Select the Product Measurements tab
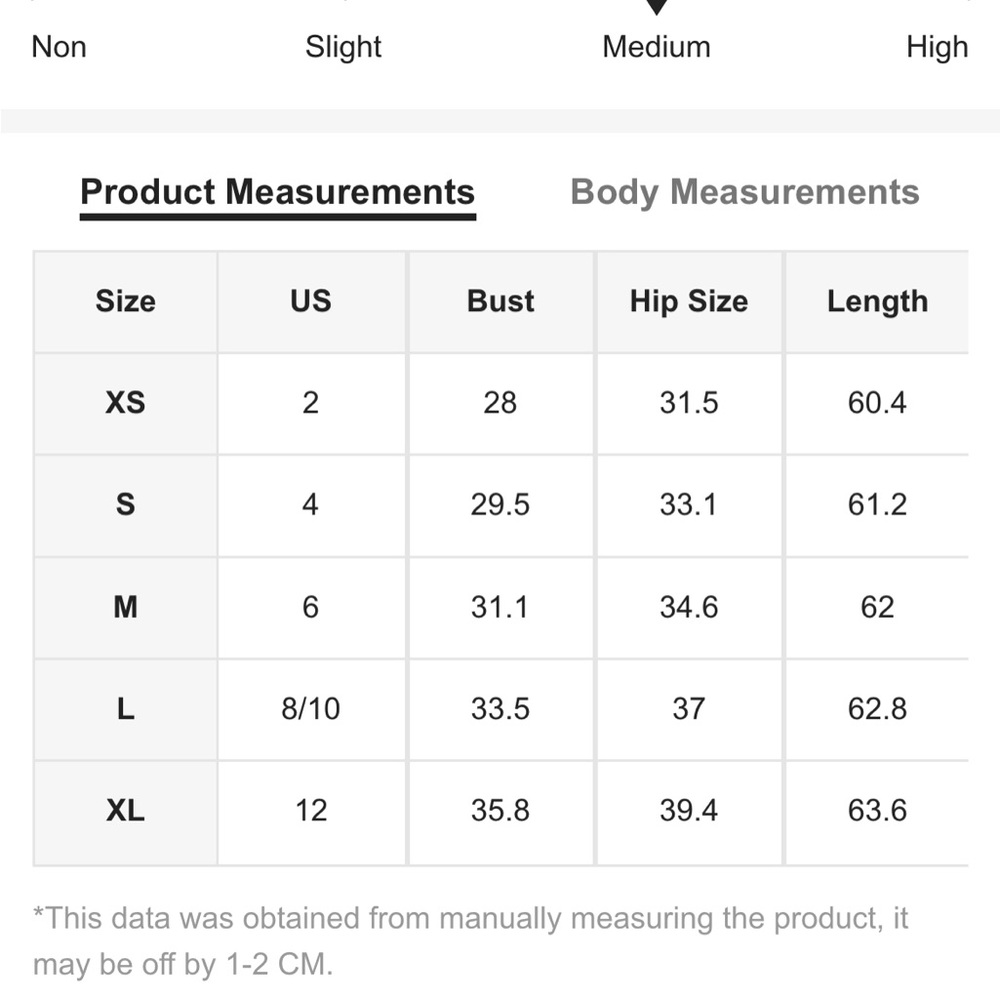This screenshot has height=1000, width=1000. coord(277,192)
